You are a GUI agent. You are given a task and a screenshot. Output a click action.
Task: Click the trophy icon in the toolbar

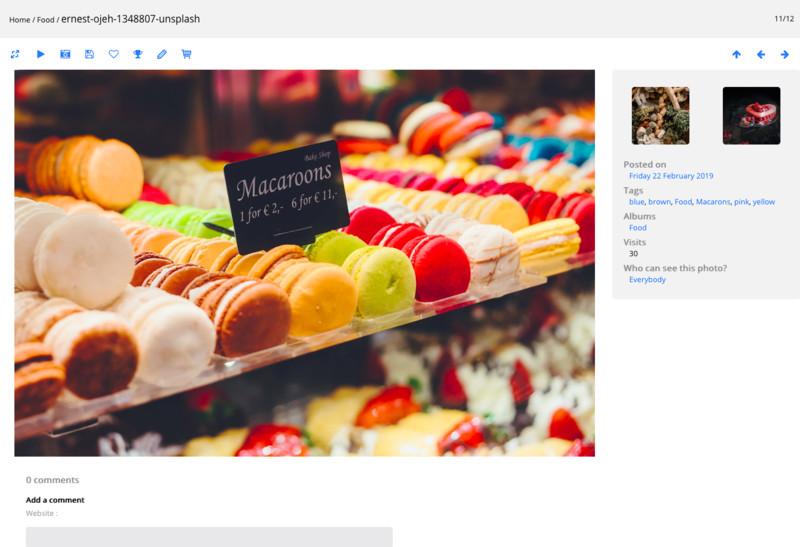pyautogui.click(x=138, y=54)
